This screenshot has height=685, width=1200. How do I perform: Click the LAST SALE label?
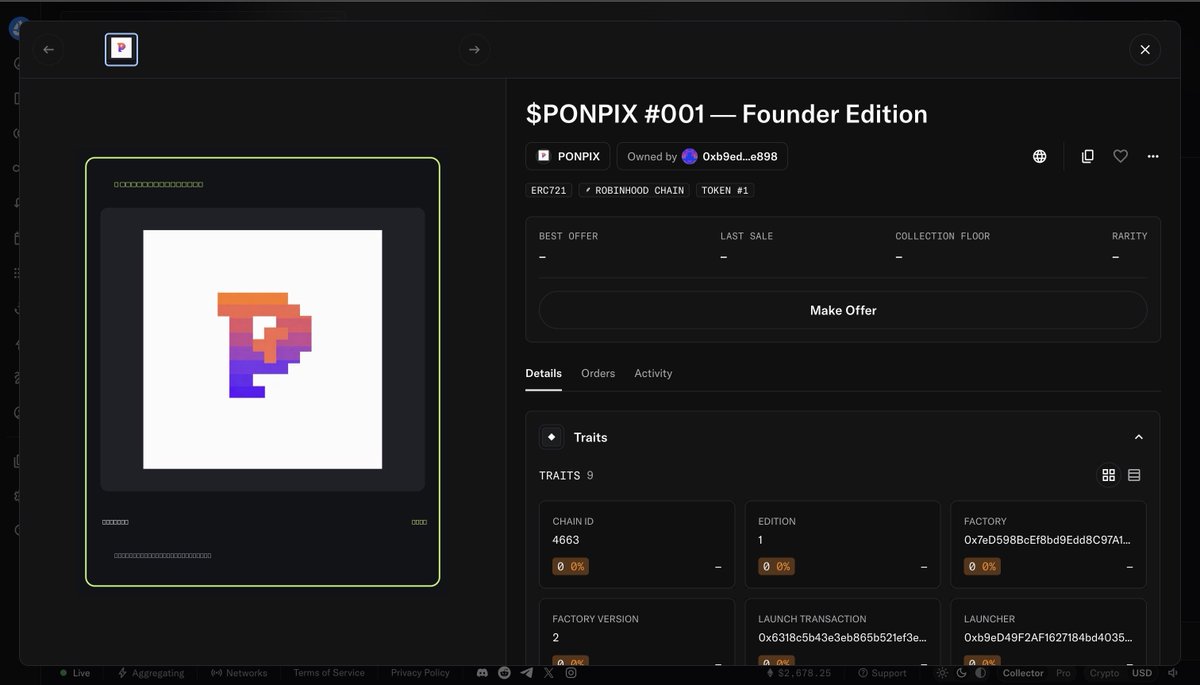[x=746, y=236]
